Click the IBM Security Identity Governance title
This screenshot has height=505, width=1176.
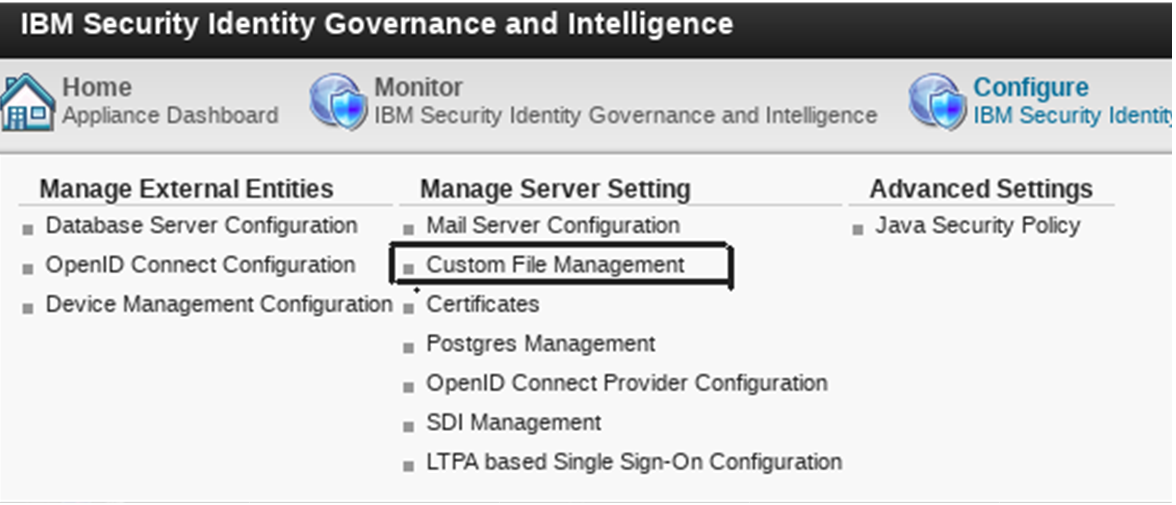376,24
